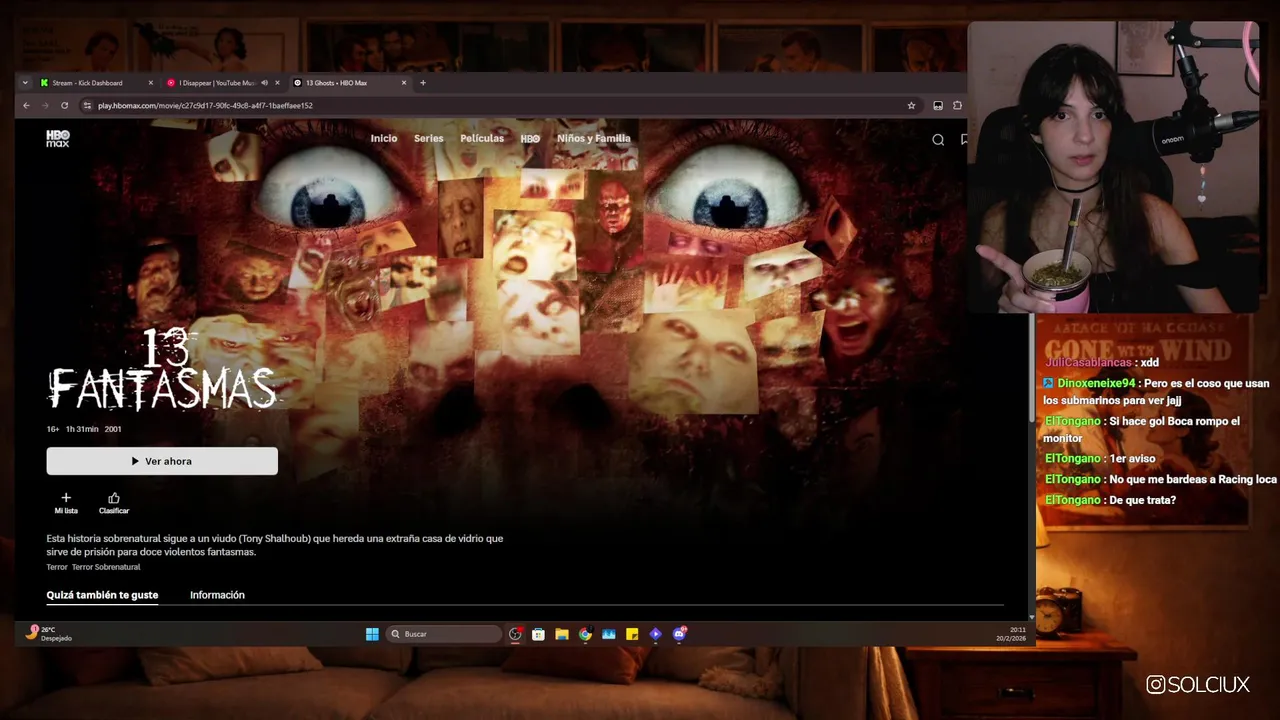This screenshot has height=720, width=1280.
Task: Click the install/cast icon beside bookmark star
Action: pyautogui.click(x=938, y=105)
